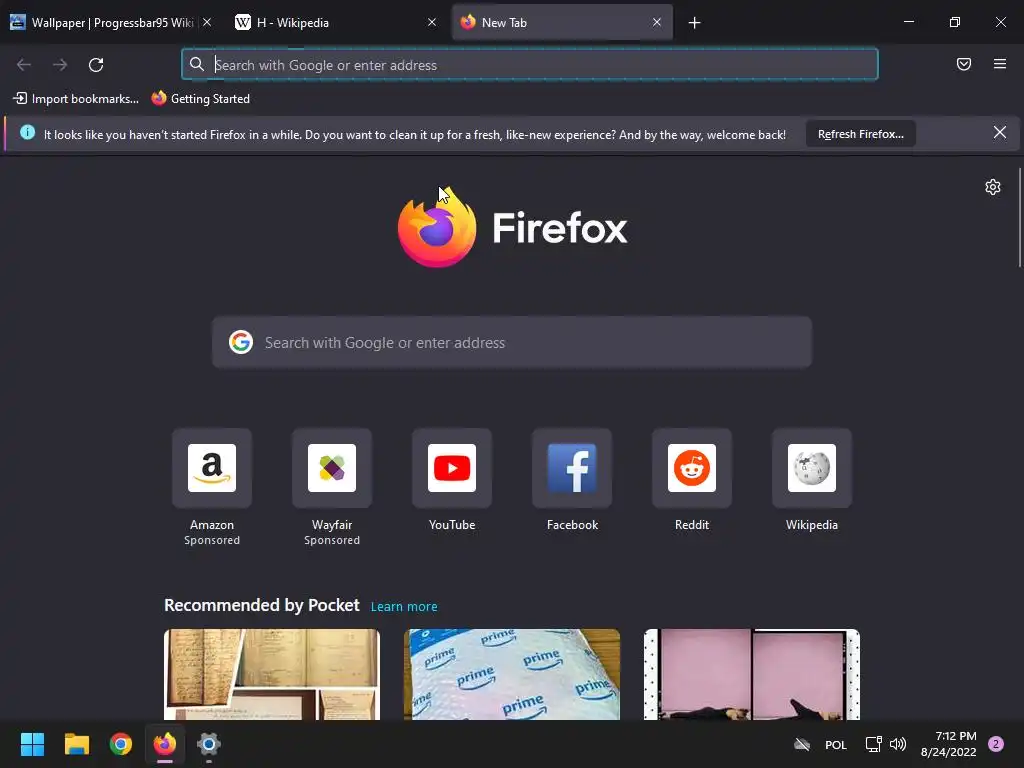Launch Google Chrome from the taskbar
Image resolution: width=1024 pixels, height=768 pixels.
121,744
